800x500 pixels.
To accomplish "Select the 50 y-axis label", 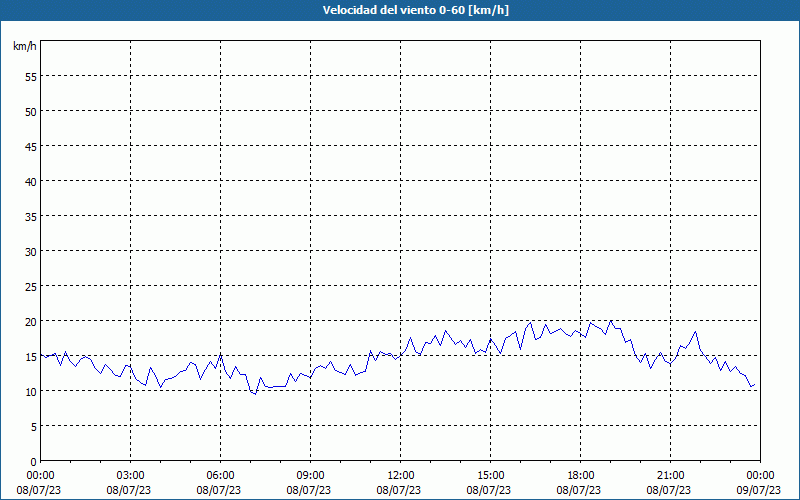I will [31, 111].
